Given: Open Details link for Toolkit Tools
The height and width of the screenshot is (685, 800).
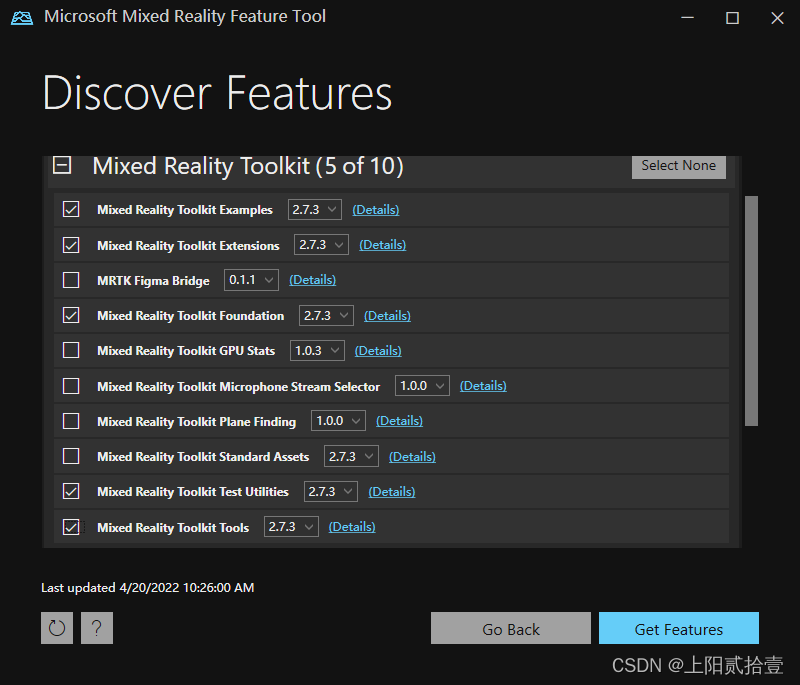Looking at the screenshot, I should click(352, 527).
